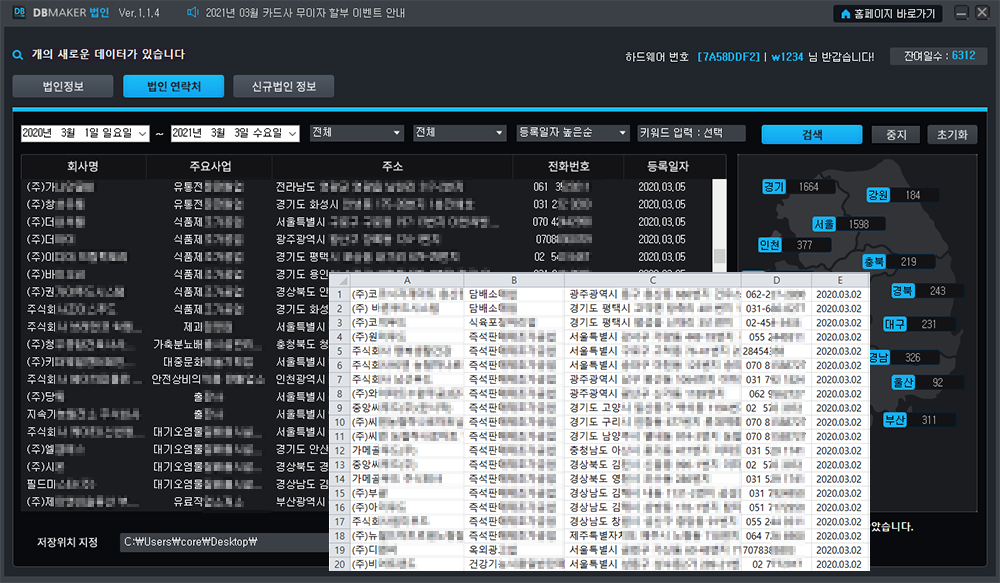Select the 울산 region marker on map

[x=903, y=383]
